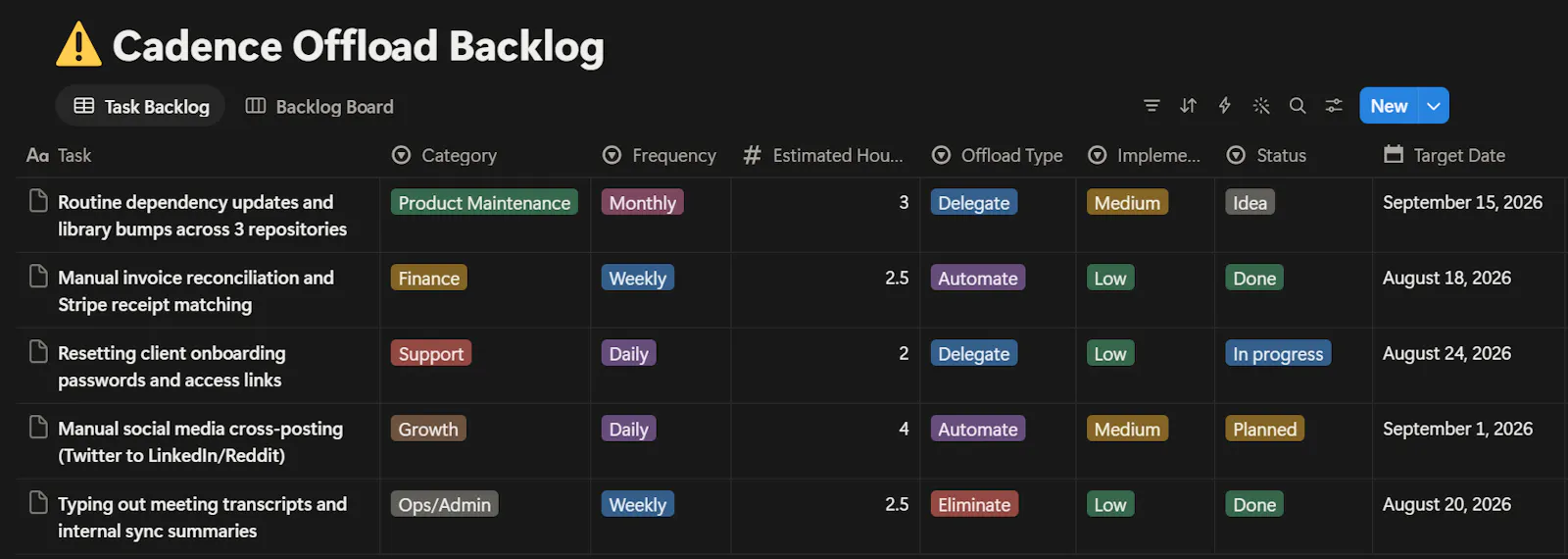Select the Task Backlog tab
Viewport: 1568px width, 559px height.
coord(141,106)
